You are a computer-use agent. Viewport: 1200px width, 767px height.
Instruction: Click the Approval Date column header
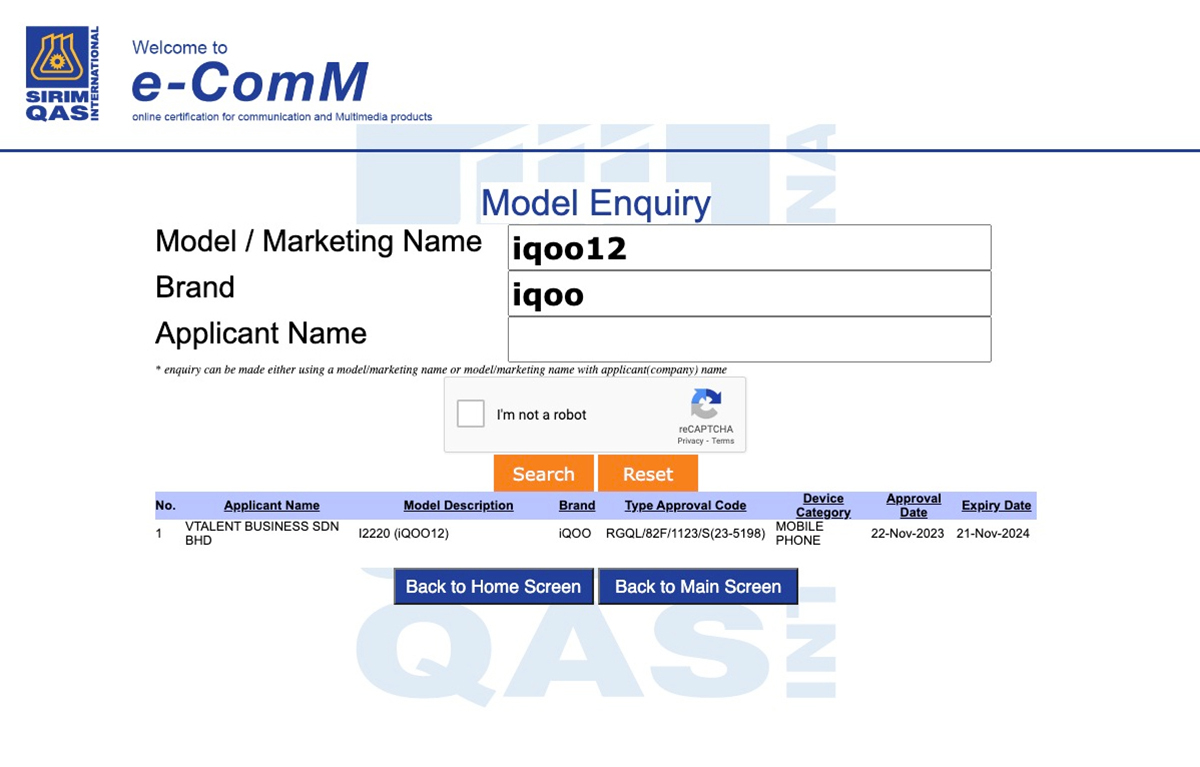[x=914, y=506]
